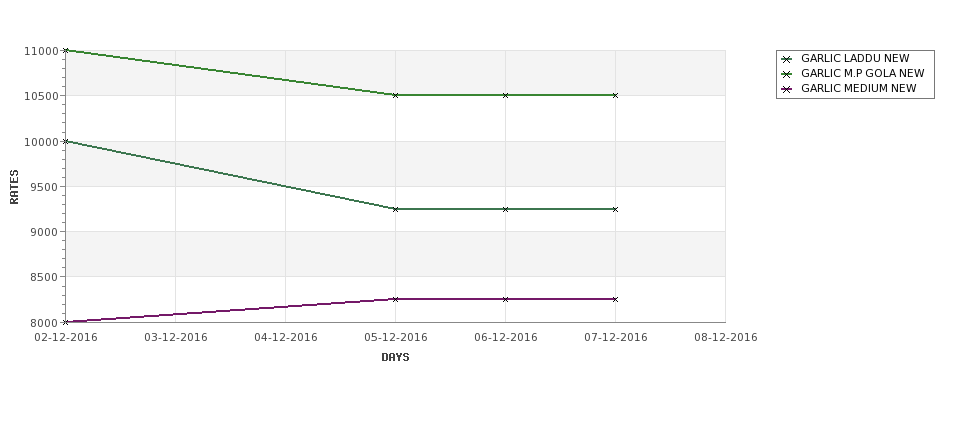Click the 04-12-2016 x-axis date label
Screen dimensions: 975x429
pos(286,338)
